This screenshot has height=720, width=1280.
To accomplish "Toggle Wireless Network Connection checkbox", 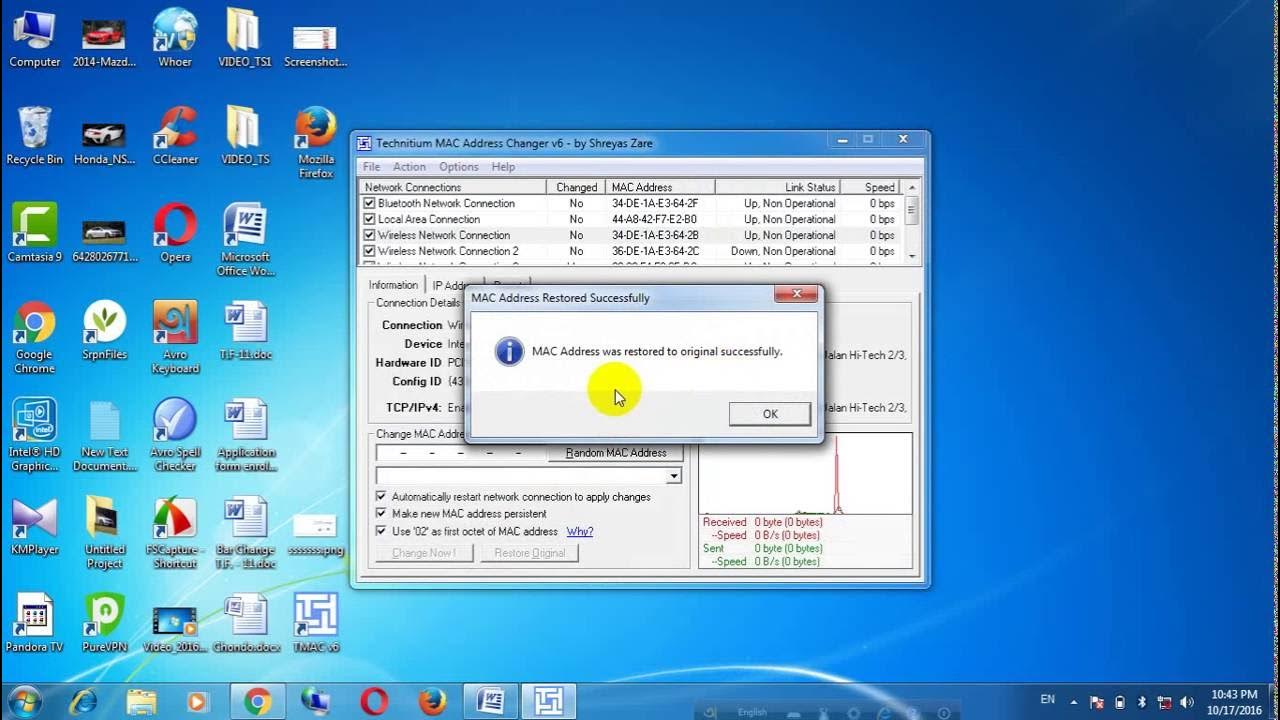I will point(369,235).
